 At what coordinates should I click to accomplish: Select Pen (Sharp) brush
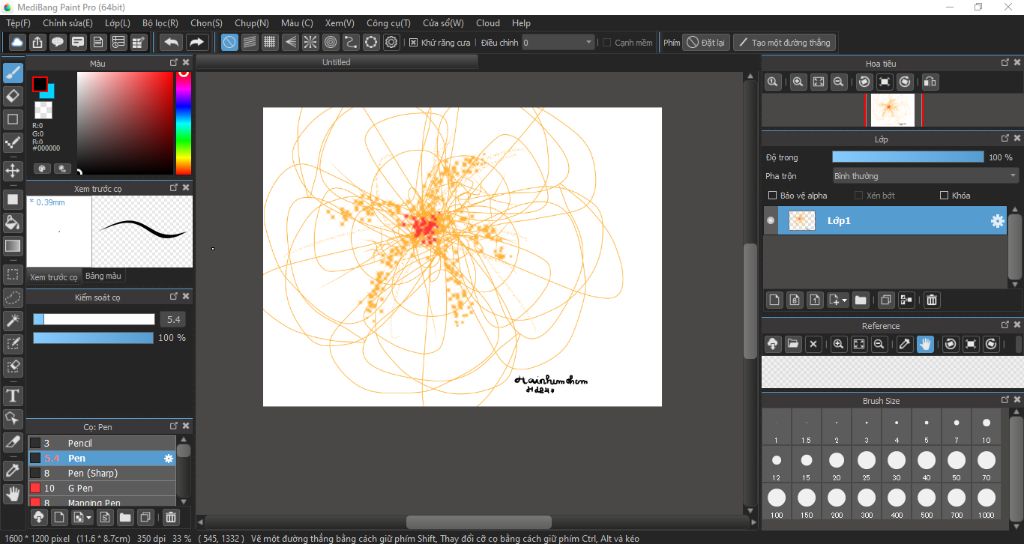tap(102, 473)
